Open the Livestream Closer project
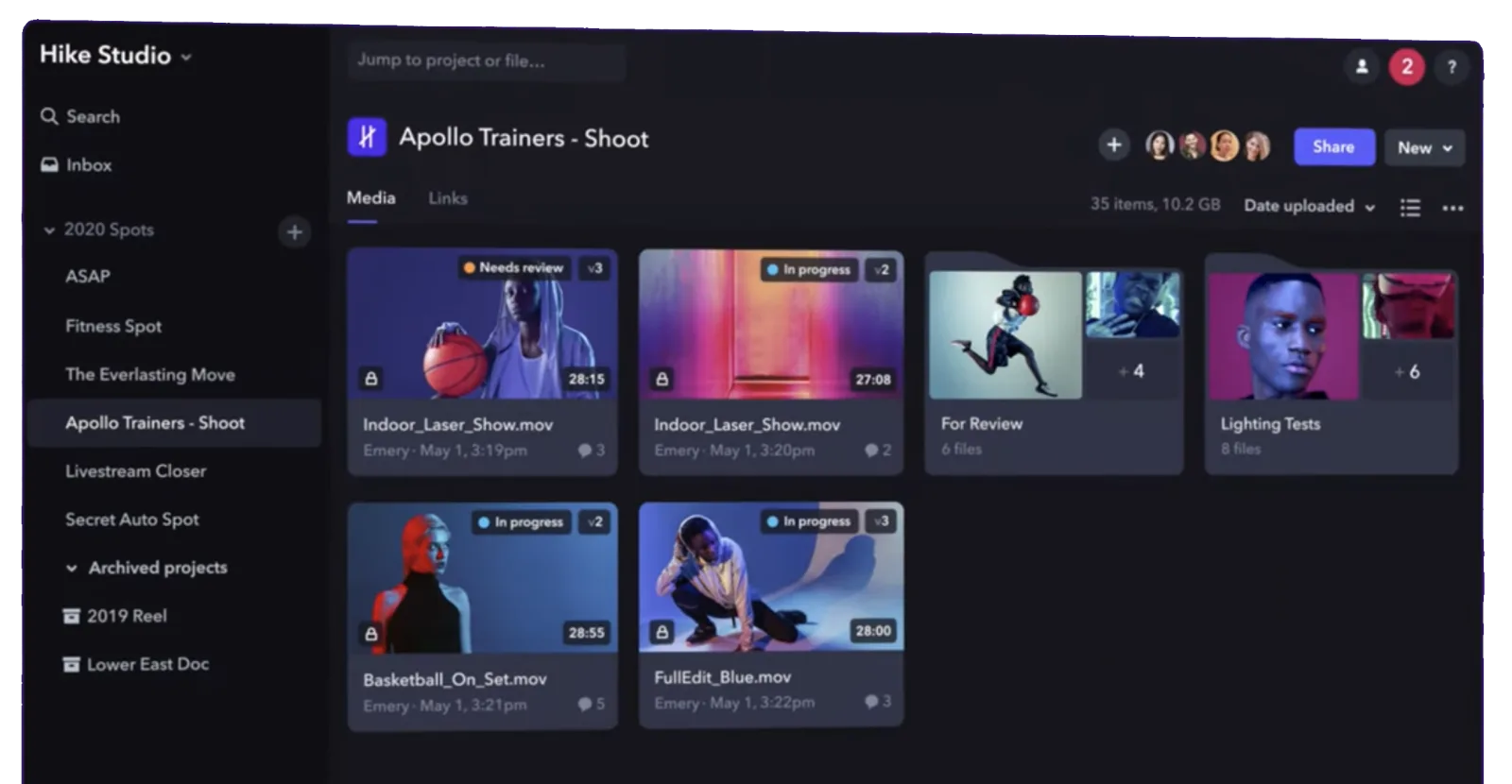The width and height of the screenshot is (1512, 784). point(135,470)
